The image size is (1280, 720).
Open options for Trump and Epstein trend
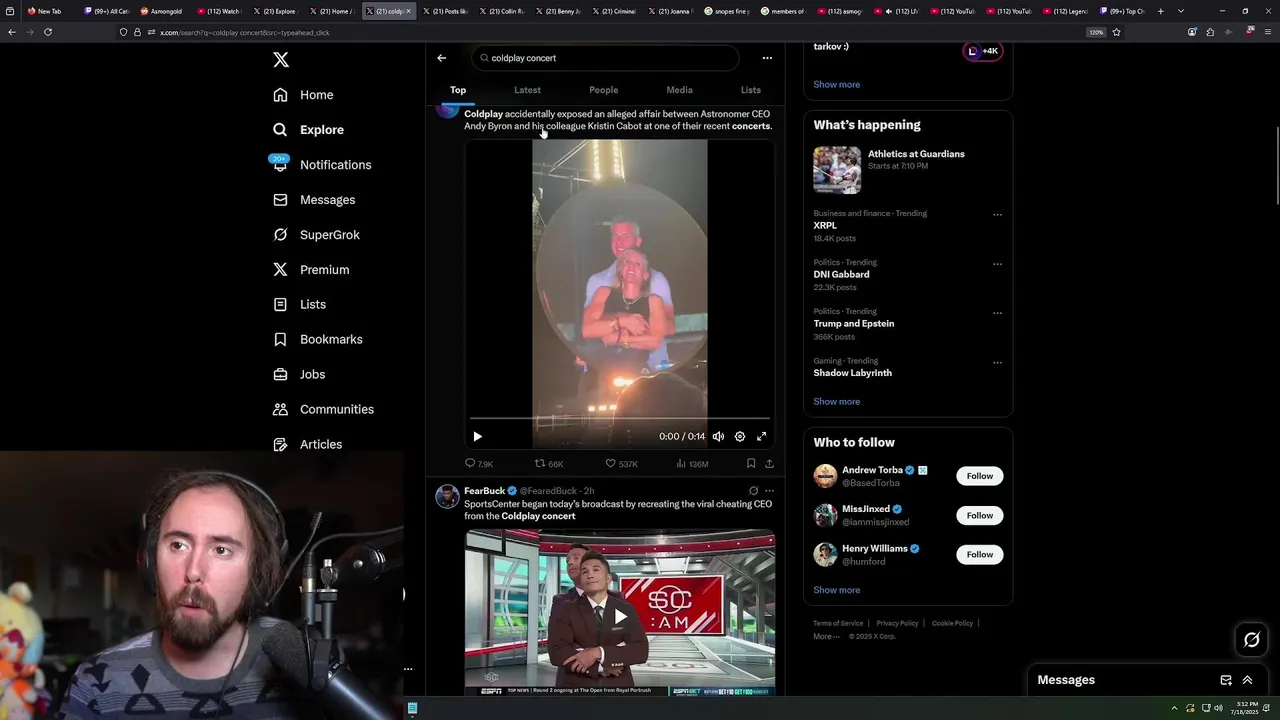[x=997, y=313]
